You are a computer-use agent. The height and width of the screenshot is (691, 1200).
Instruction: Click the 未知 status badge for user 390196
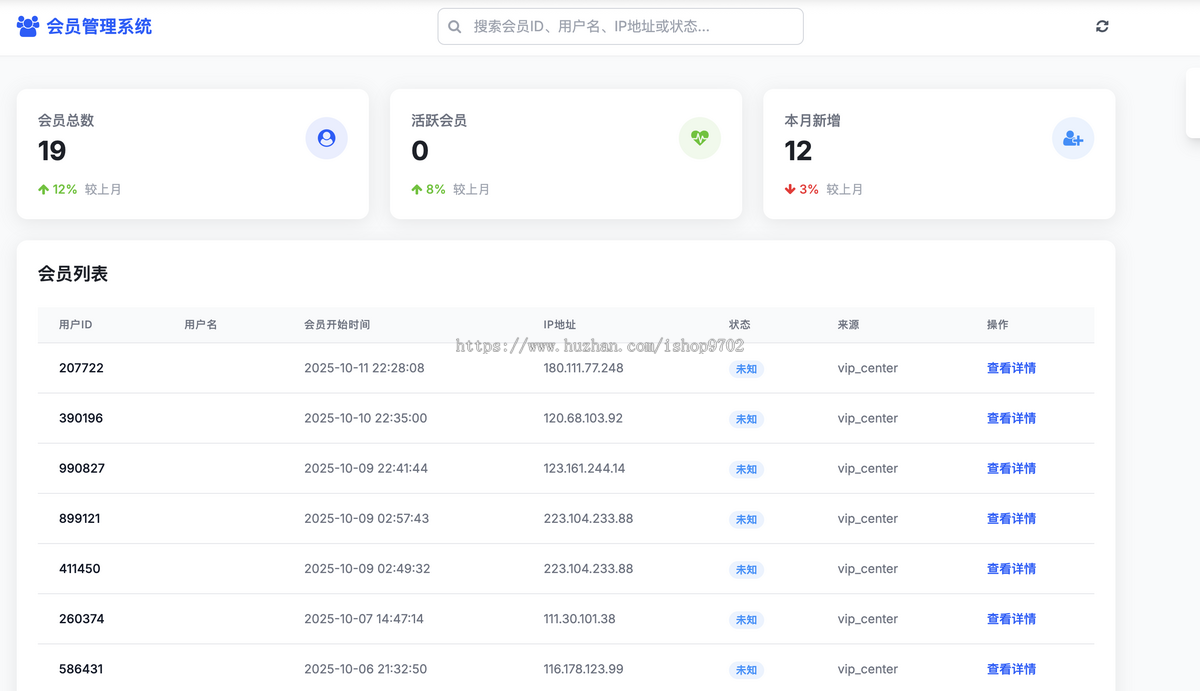click(x=746, y=419)
